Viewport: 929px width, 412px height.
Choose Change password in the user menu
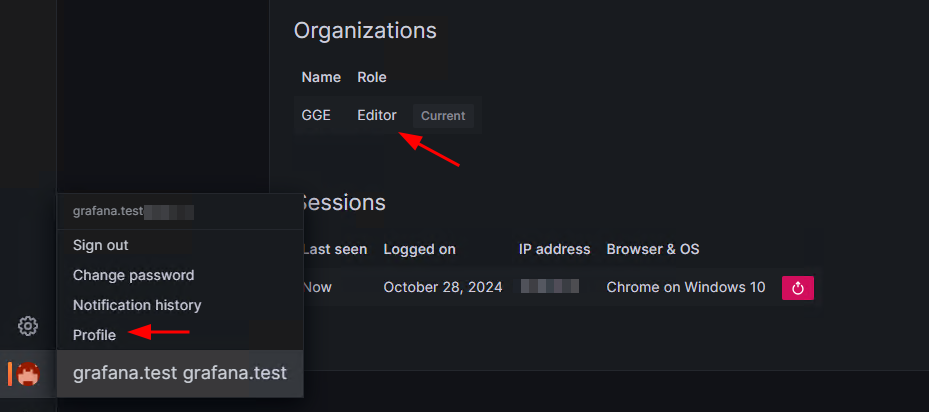pos(133,275)
